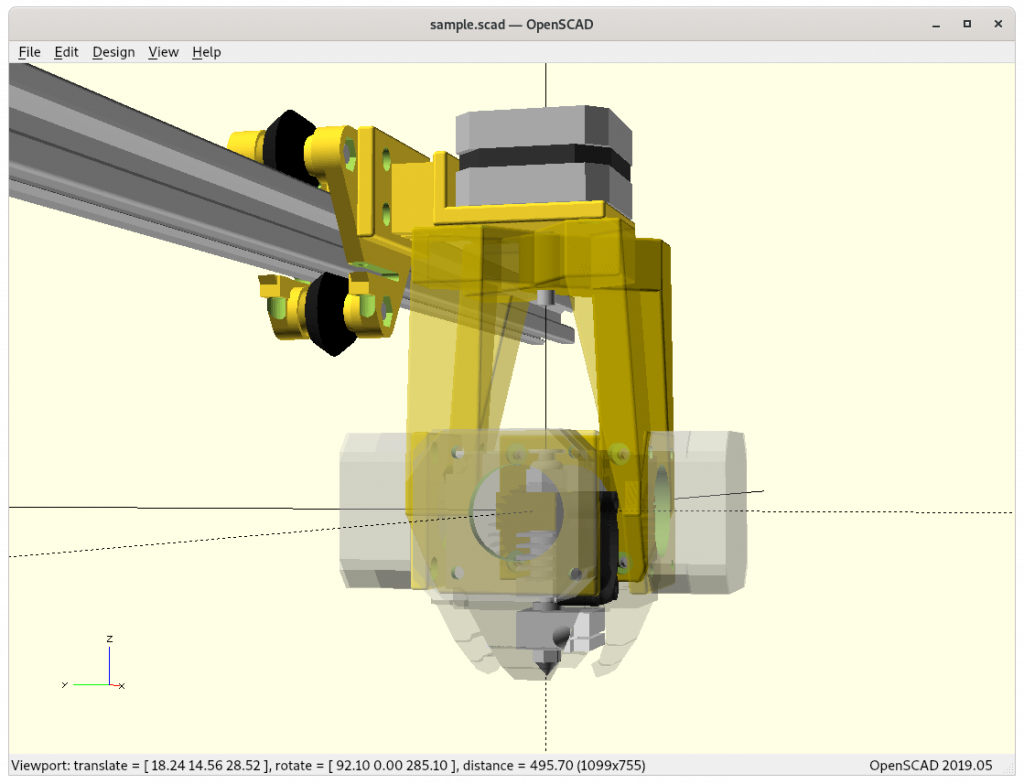Open the Design menu
This screenshot has width=1024, height=784.
[x=114, y=52]
